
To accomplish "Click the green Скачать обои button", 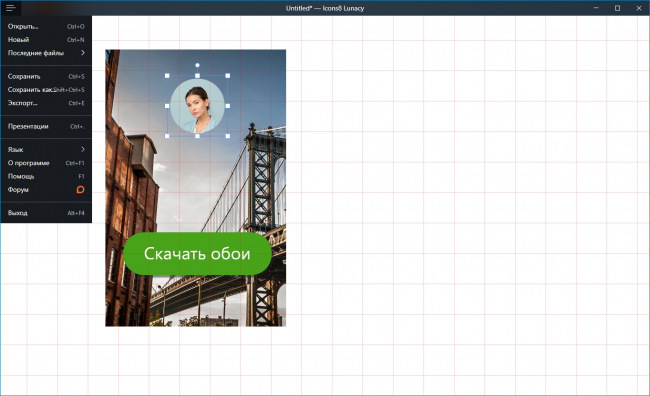I will (x=197, y=253).
